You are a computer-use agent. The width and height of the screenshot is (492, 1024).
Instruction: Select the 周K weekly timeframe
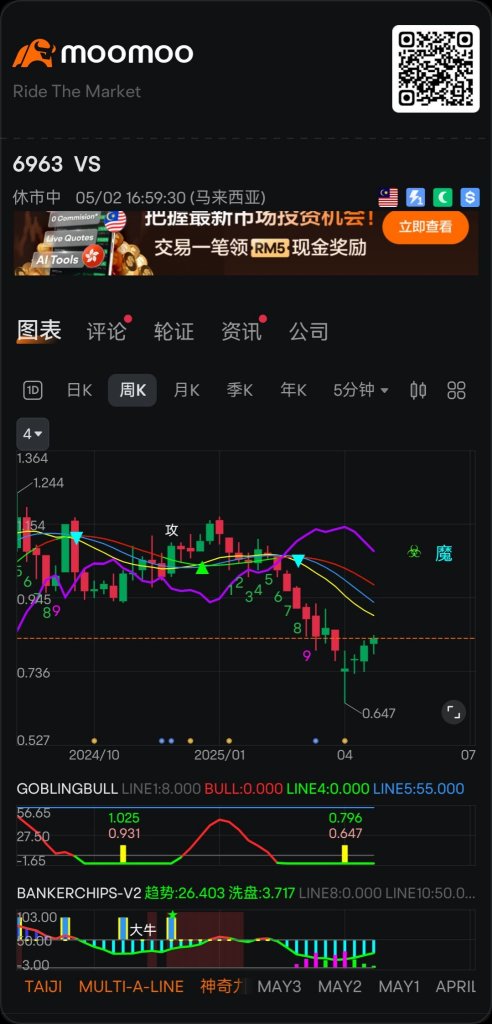pyautogui.click(x=132, y=391)
